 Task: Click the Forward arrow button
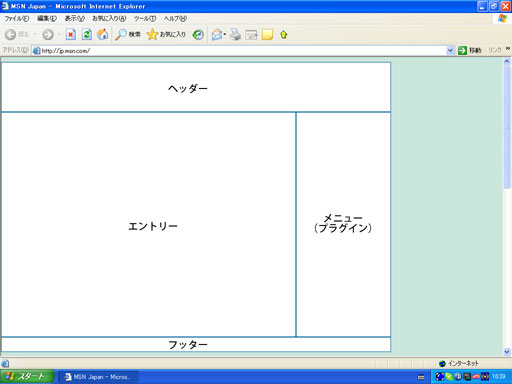pyautogui.click(x=48, y=34)
